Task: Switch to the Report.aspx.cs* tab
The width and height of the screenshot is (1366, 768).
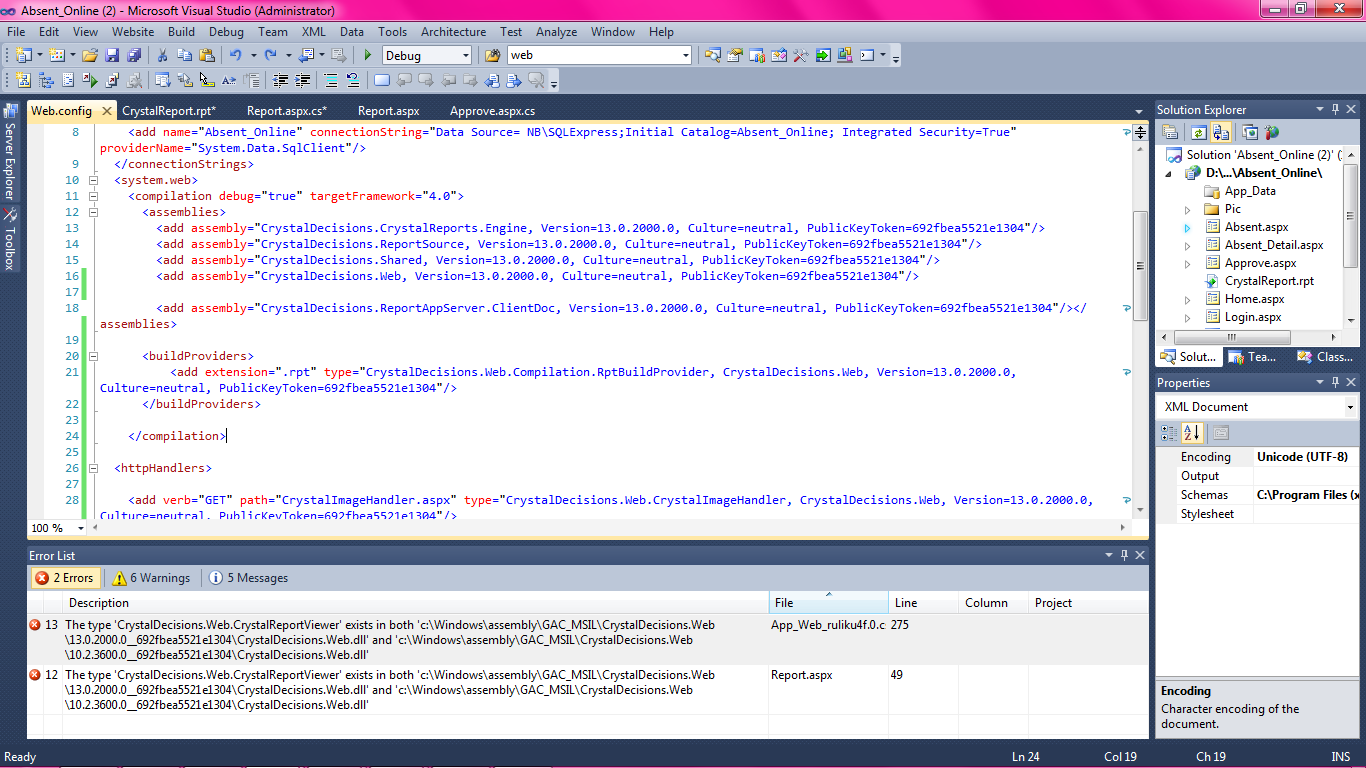Action: [x=287, y=111]
